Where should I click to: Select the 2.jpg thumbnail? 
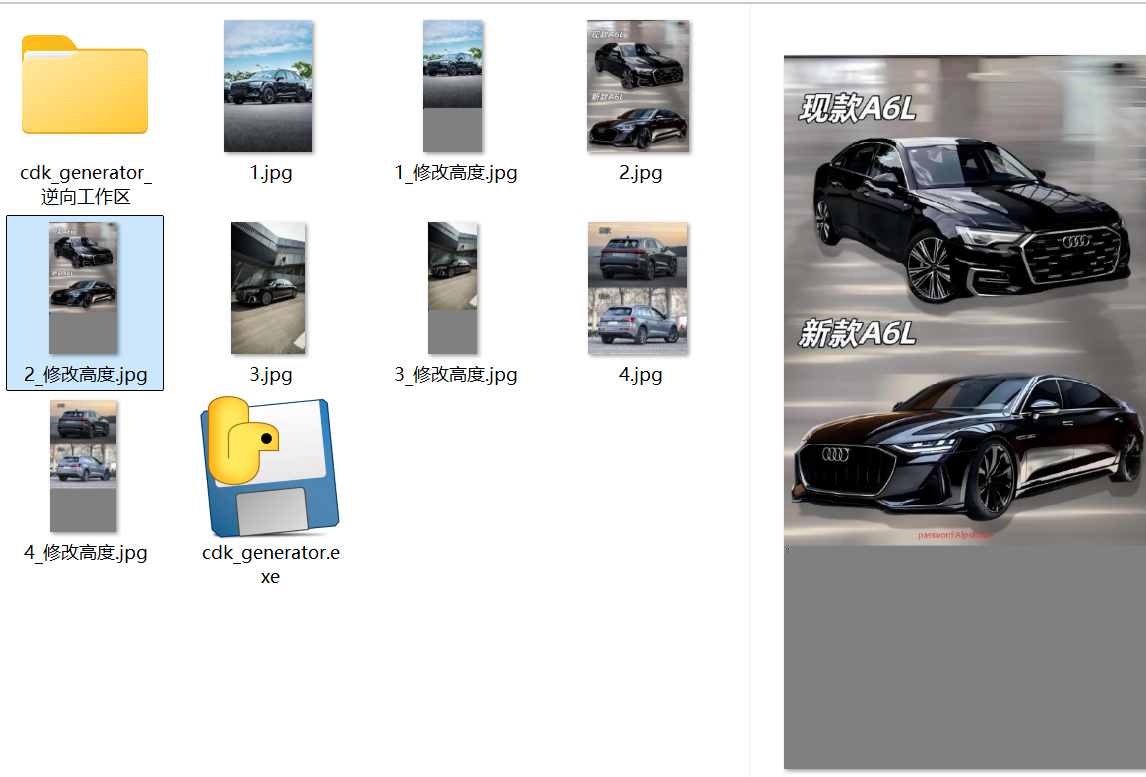coord(638,86)
